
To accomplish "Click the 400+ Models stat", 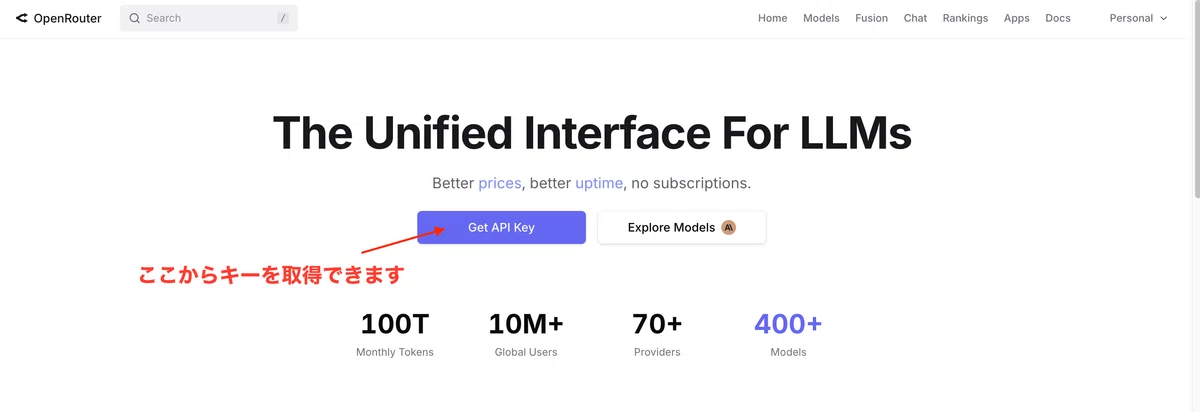I will (788, 334).
